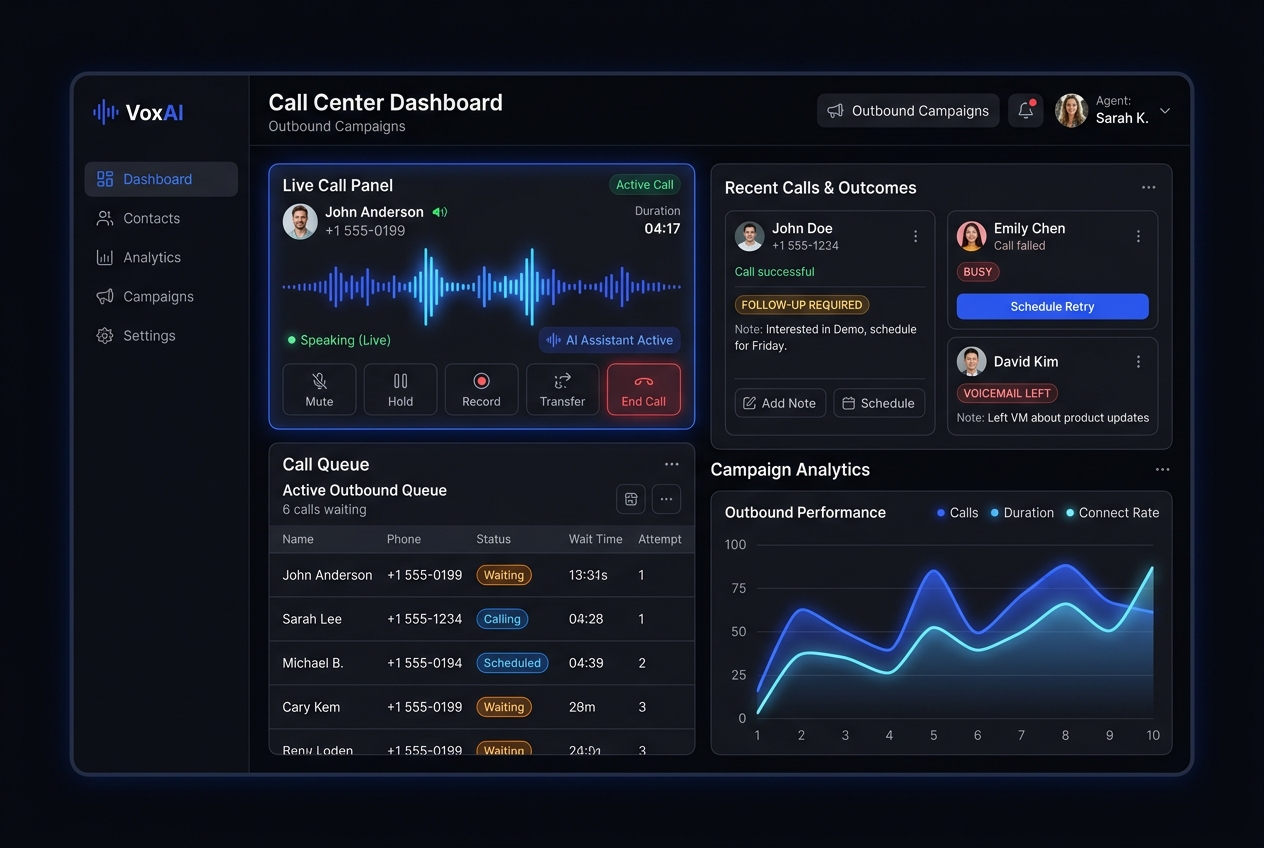Click the AI Assistant Active chip

click(x=610, y=340)
